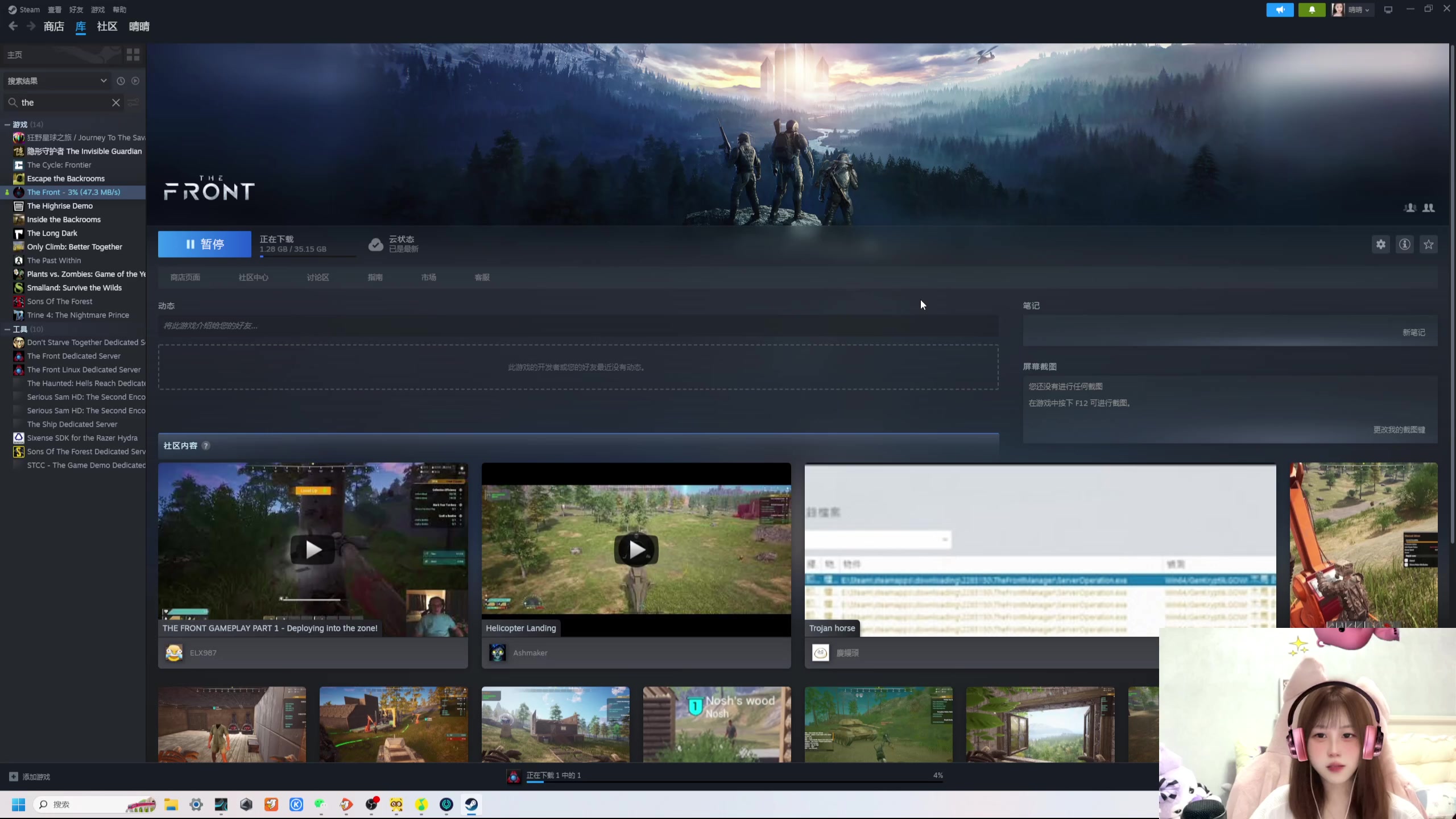Click the 添加游戏 plus icon
The width and height of the screenshot is (1456, 819).
pos(14,776)
